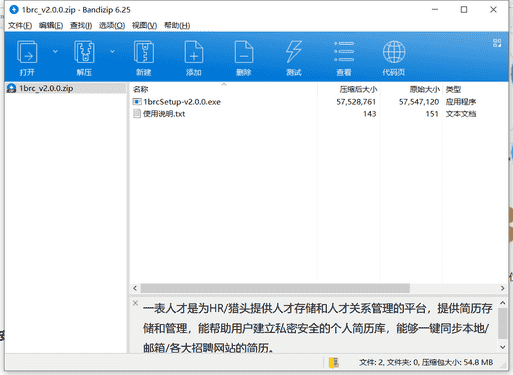Click the Add files (添加) icon

pyautogui.click(x=194, y=52)
